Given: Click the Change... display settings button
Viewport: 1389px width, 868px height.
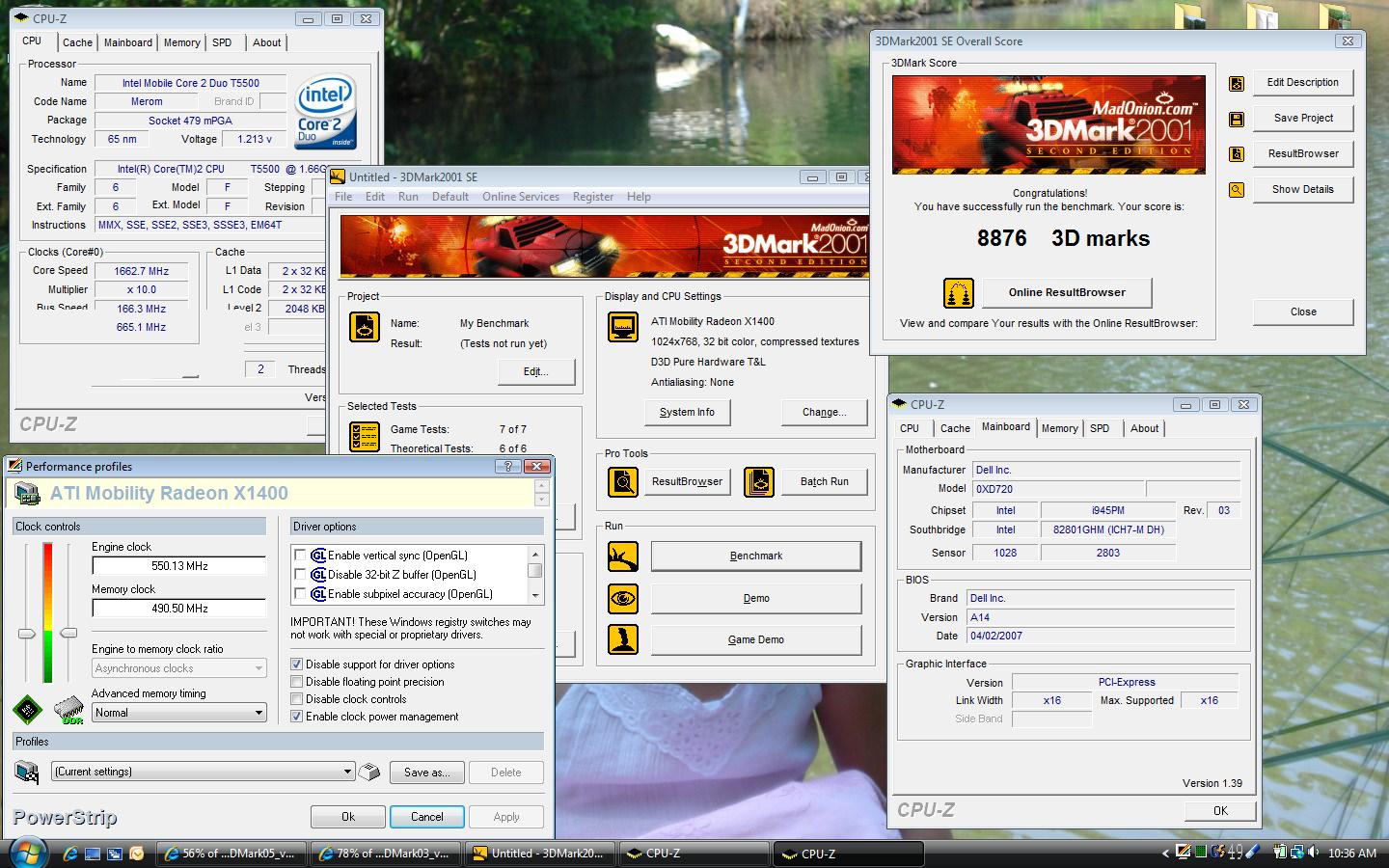Looking at the screenshot, I should 824,412.
